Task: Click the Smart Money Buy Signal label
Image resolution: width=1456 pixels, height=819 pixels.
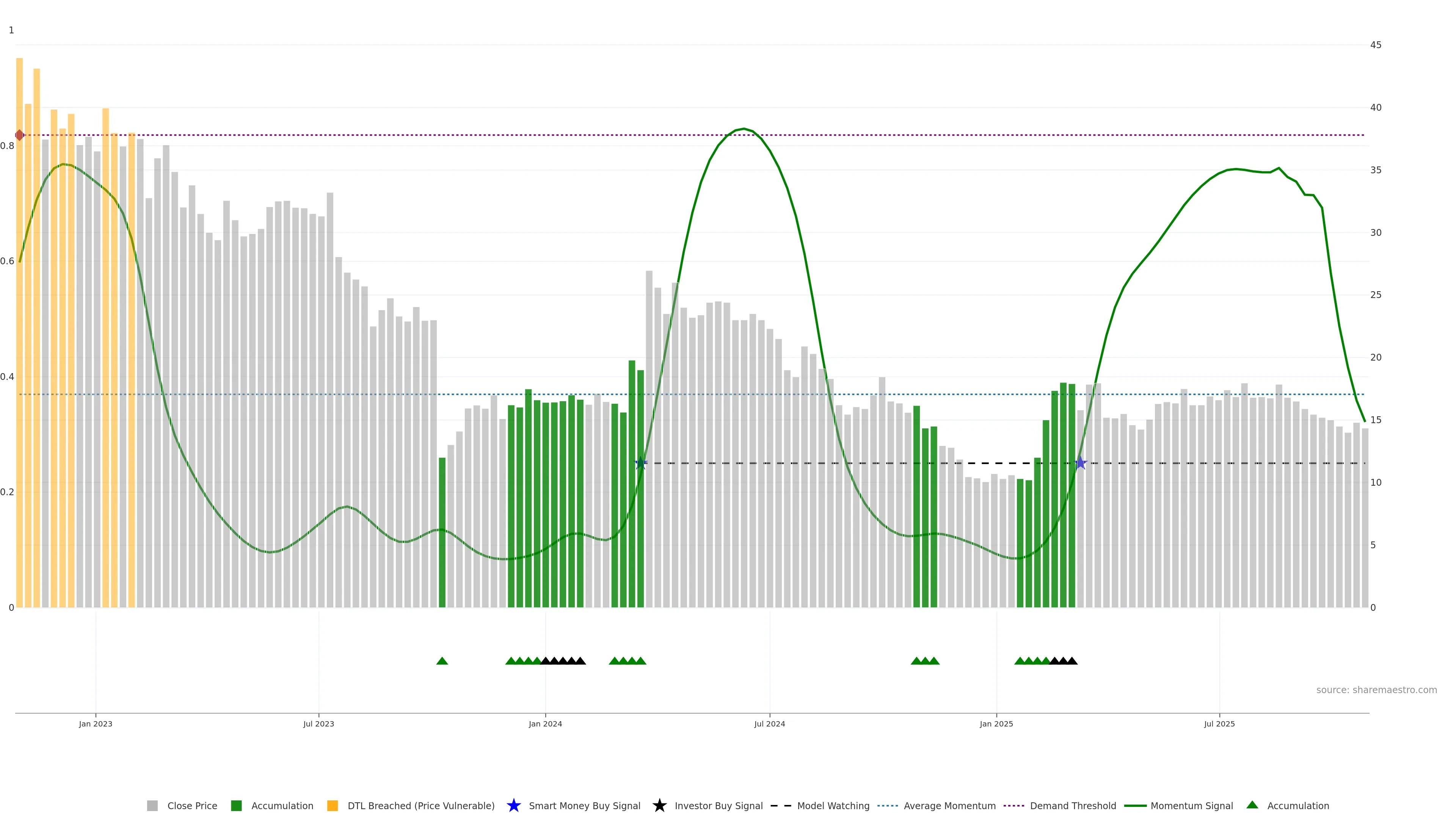Action: pyautogui.click(x=584, y=805)
